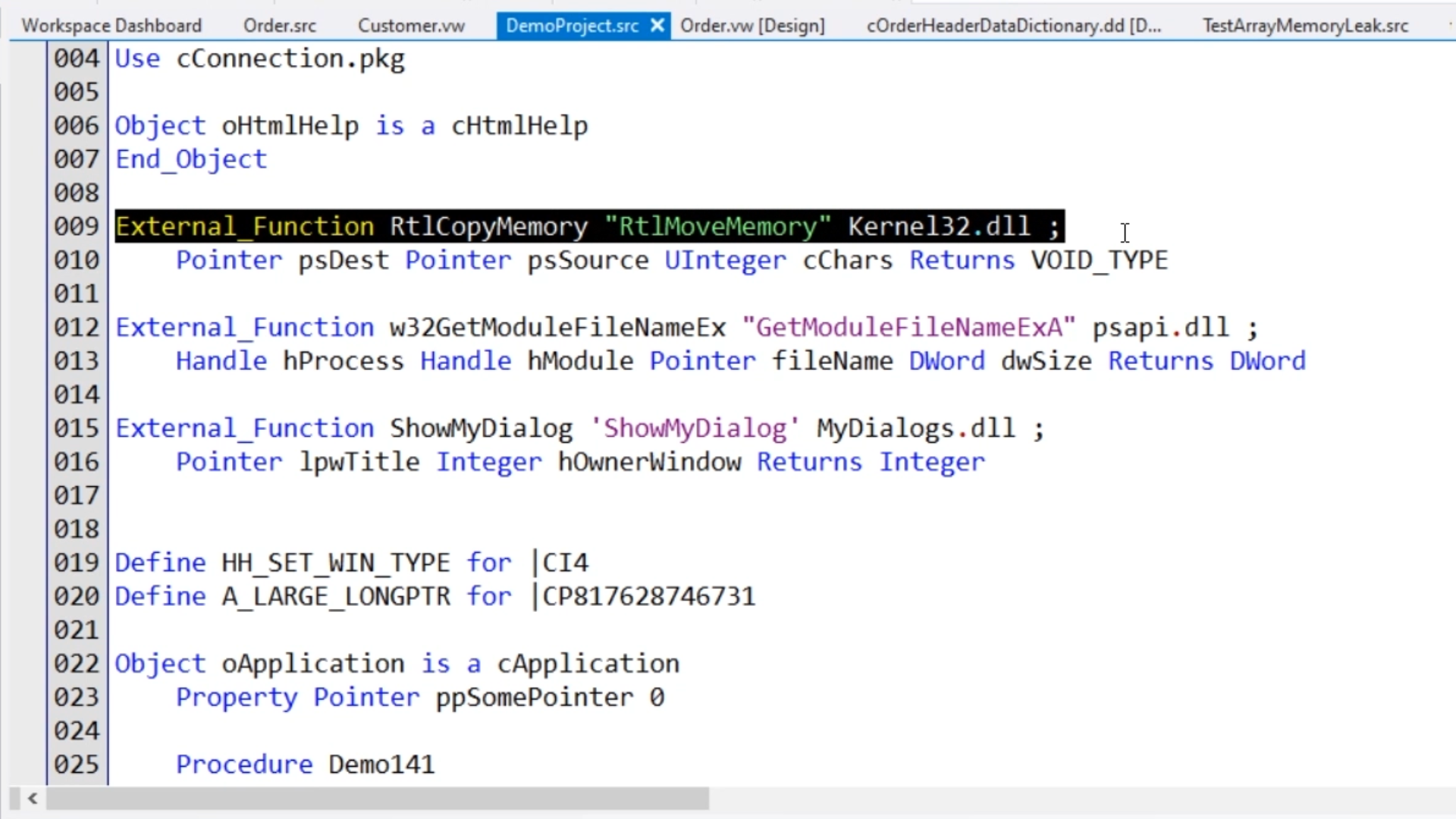Click cConnection.pkg on the Use line

coord(290,59)
